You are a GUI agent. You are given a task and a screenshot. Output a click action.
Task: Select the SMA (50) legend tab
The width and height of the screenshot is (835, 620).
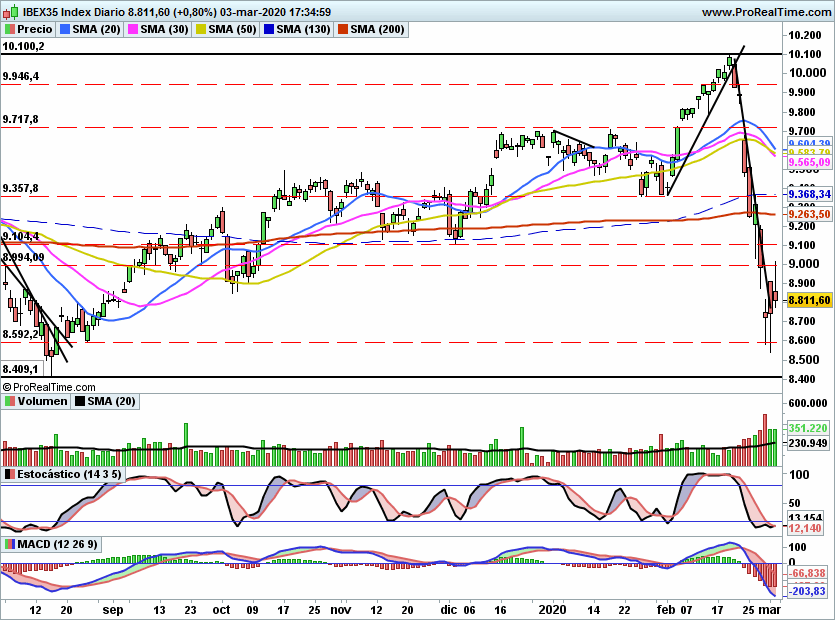tap(226, 30)
